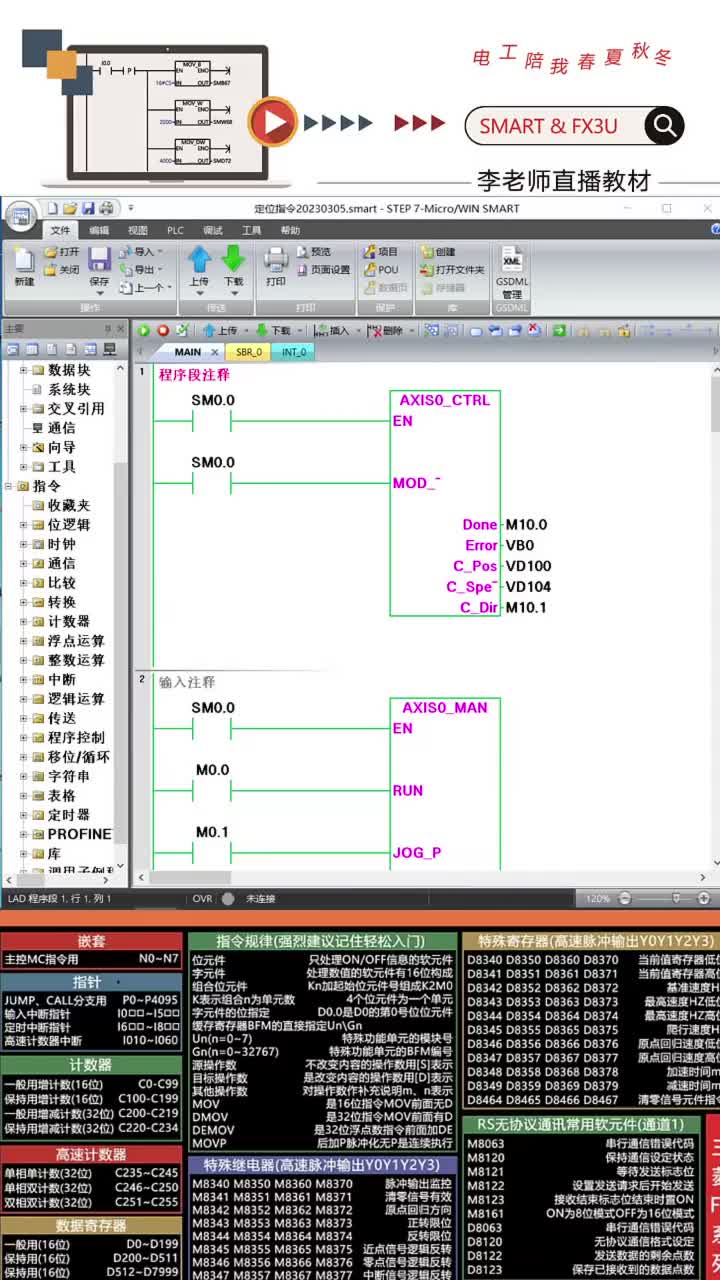Switch to the Tools ribbon tab (工具)
Viewport: 720px width, 1280px height.
251,230
